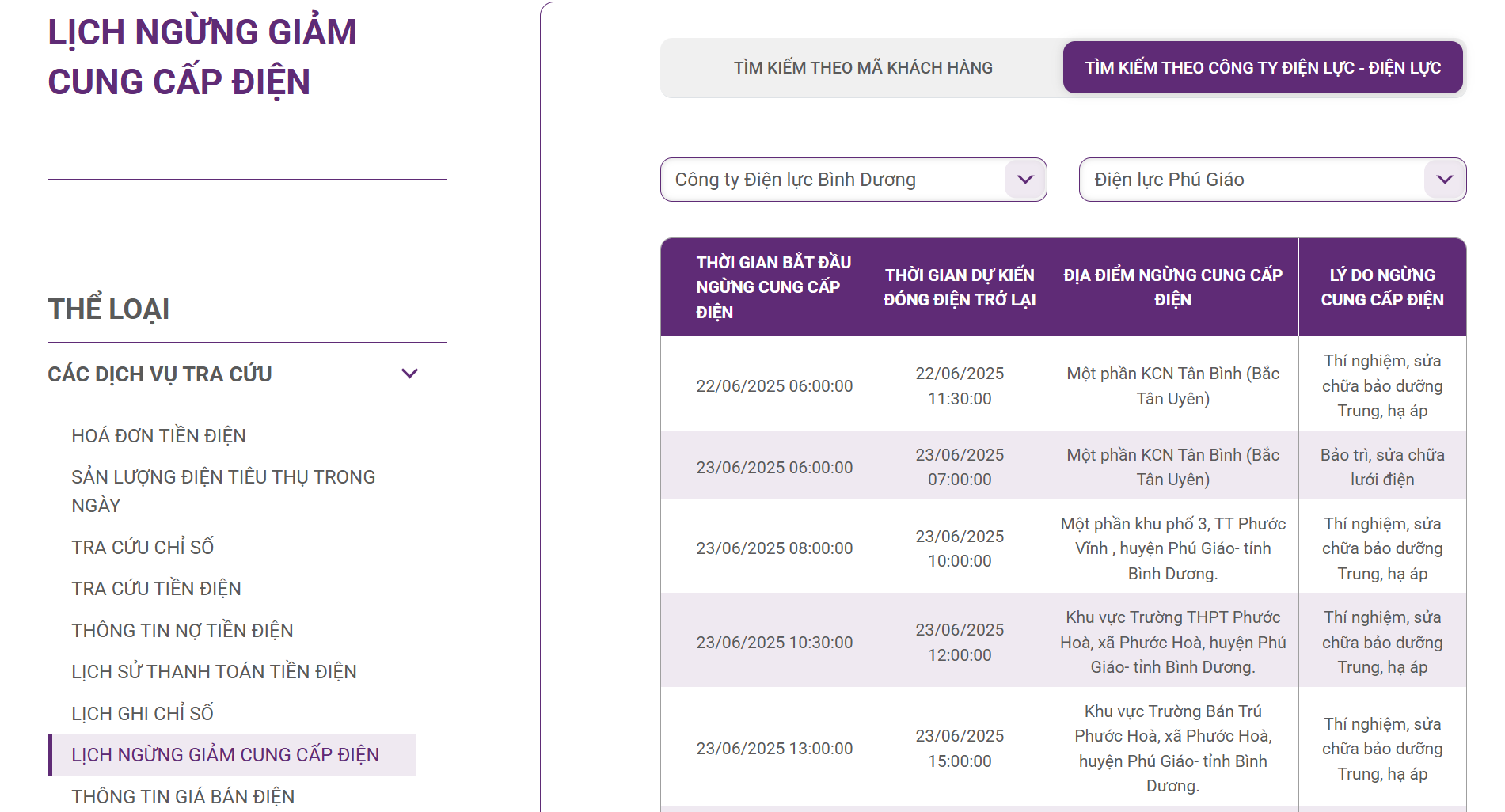Switch to Tìm kiếm theo mã khách hàng tab
The image size is (1505, 812).
862,68
